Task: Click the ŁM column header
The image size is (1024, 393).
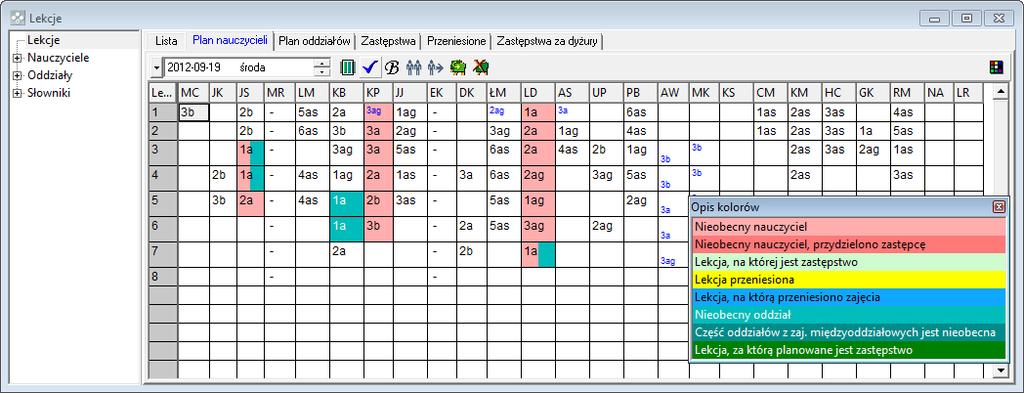Action: [x=504, y=93]
